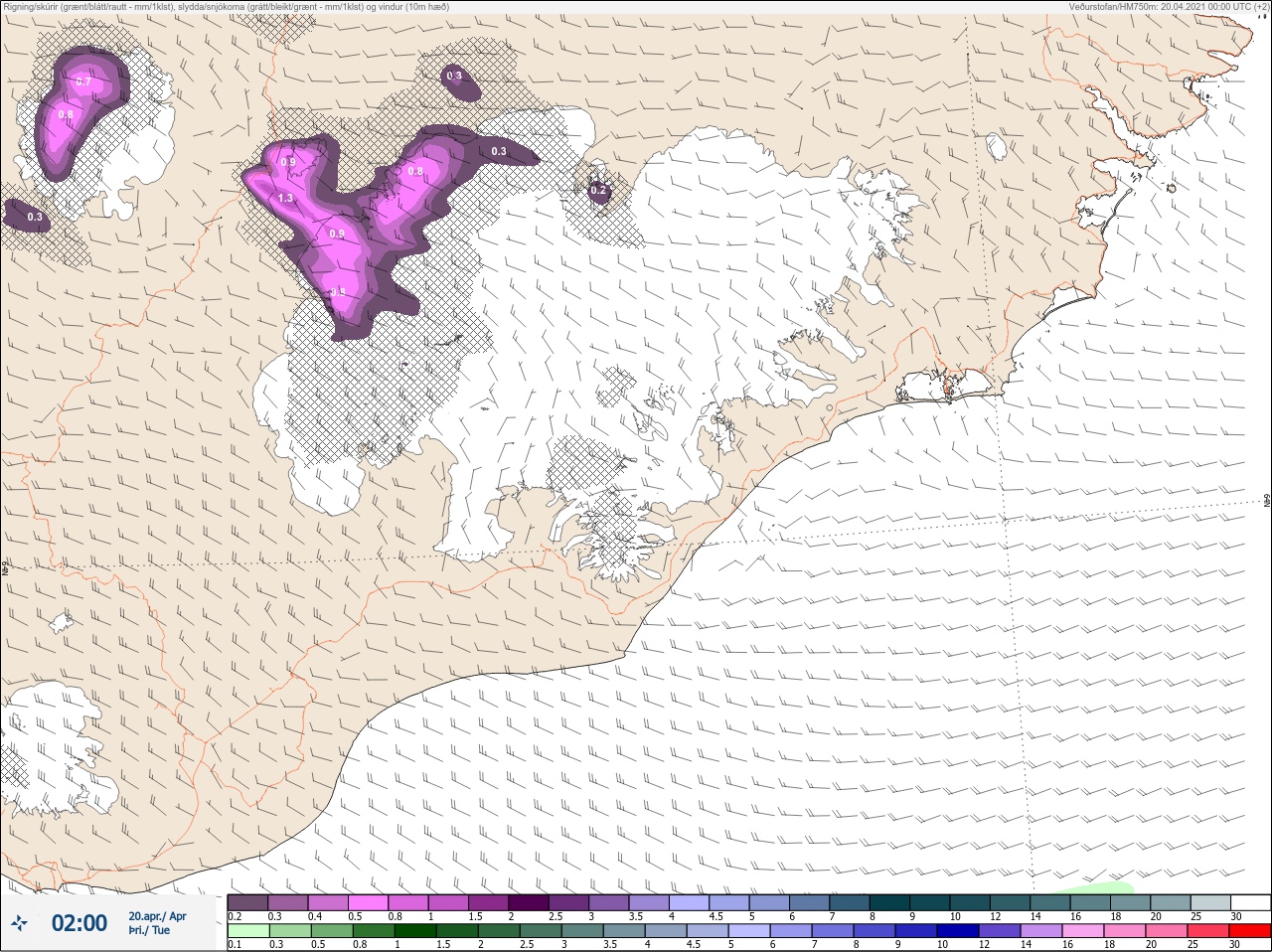Viewport: 1272px width, 952px height.
Task: Click the star-shaped icon beside the 02:00 time
Action: pos(19,924)
